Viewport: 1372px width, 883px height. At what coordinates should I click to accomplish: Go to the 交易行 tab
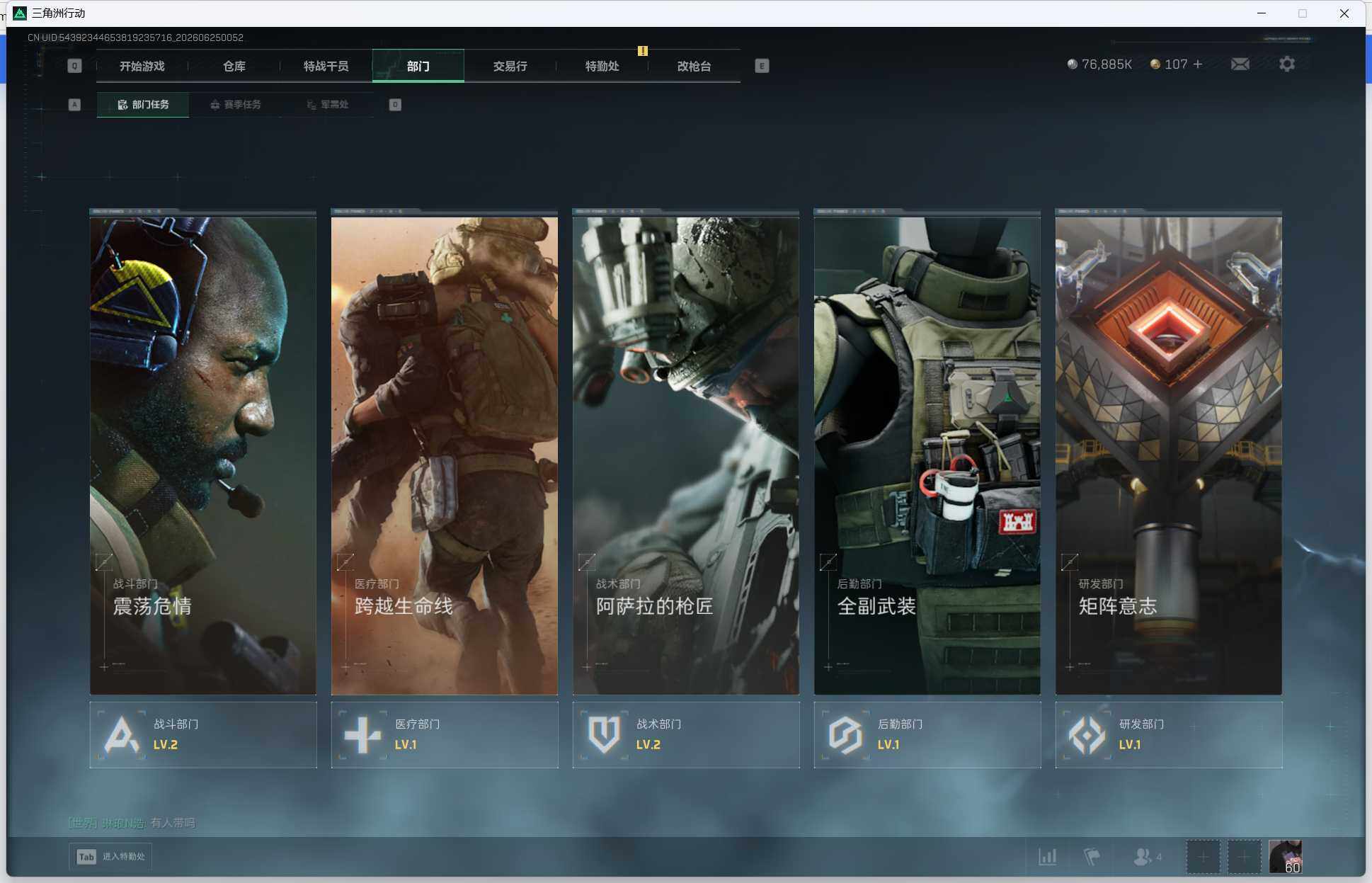[x=510, y=66]
